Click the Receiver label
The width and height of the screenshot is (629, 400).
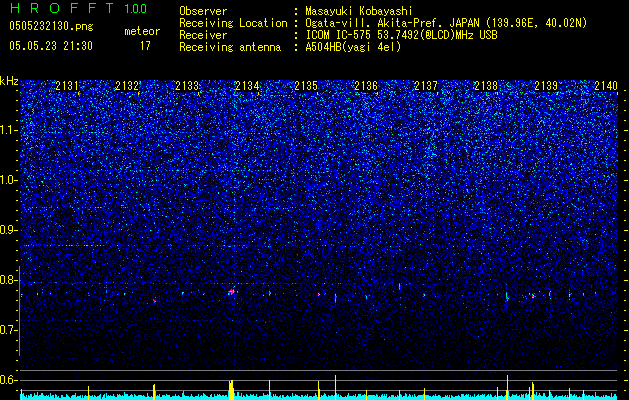coord(203,35)
